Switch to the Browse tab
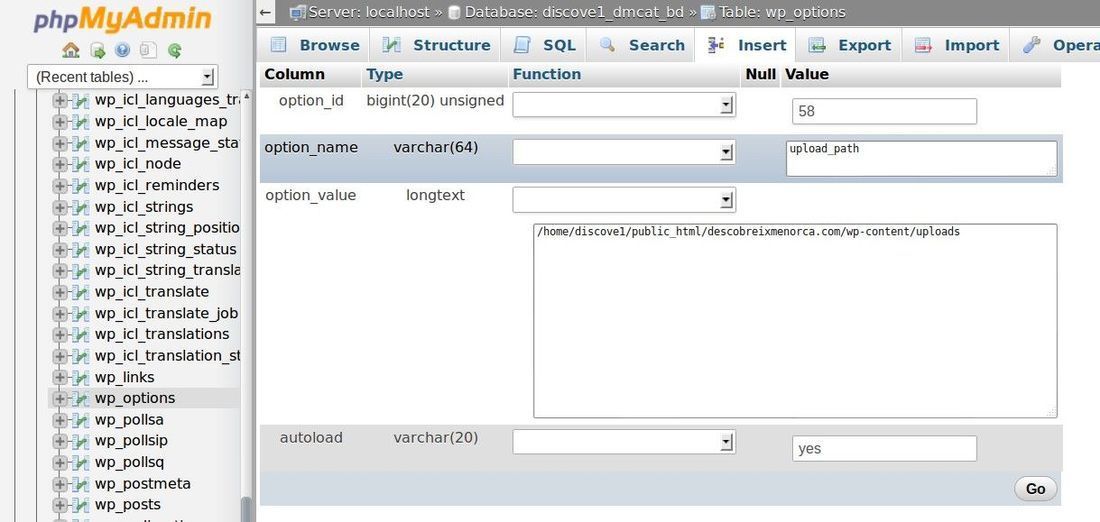Image resolution: width=1100 pixels, height=522 pixels. 314,45
